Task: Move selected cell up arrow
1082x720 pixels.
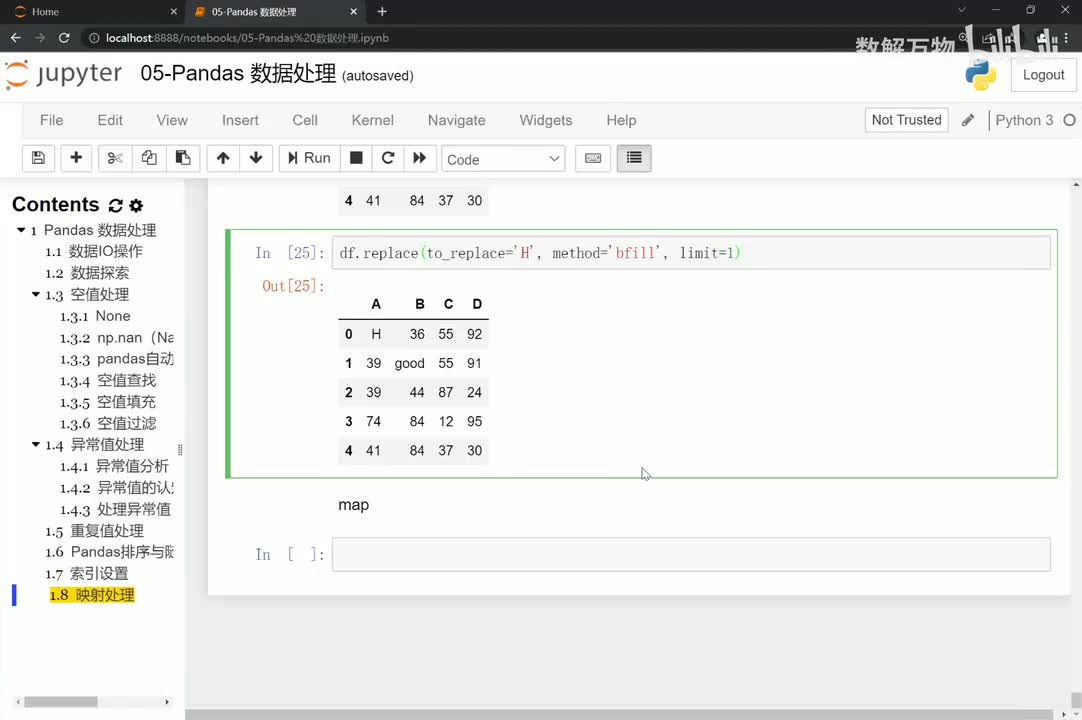Action: (223, 158)
